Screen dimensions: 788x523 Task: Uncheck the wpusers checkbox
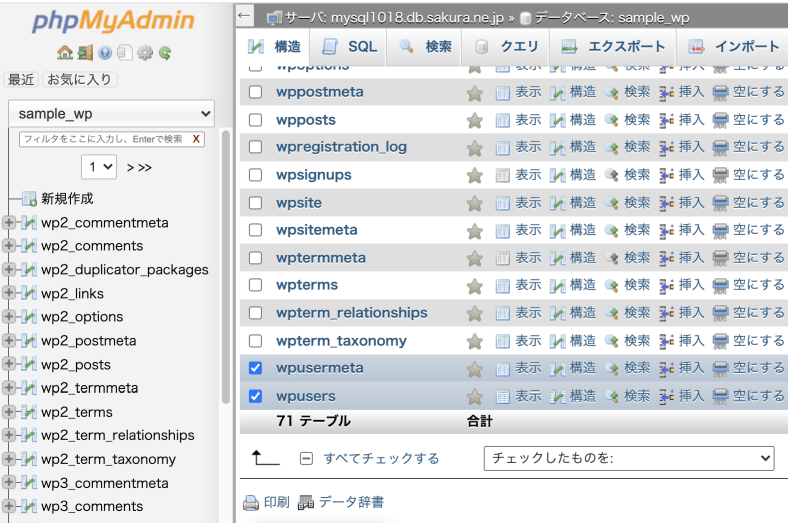click(255, 396)
